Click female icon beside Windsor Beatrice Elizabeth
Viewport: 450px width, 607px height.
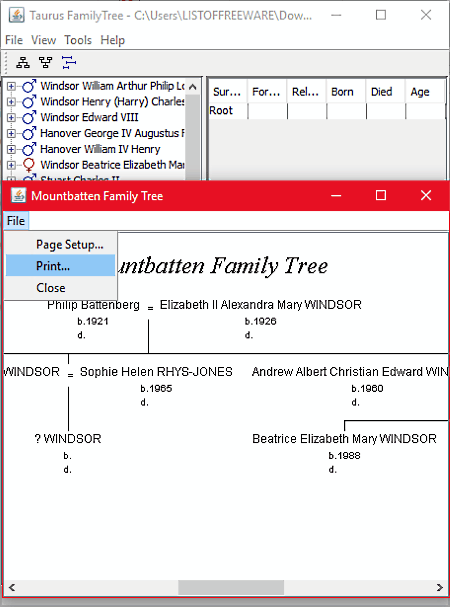click(29, 165)
